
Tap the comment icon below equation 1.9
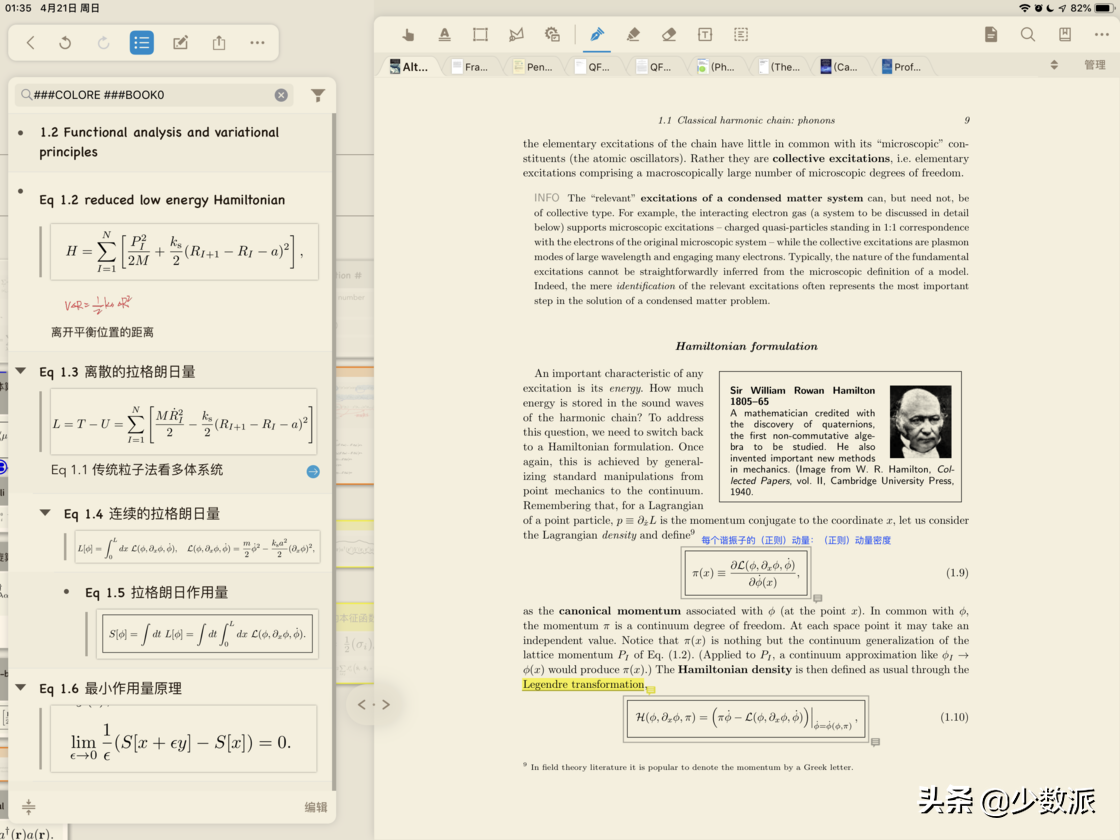click(x=818, y=598)
